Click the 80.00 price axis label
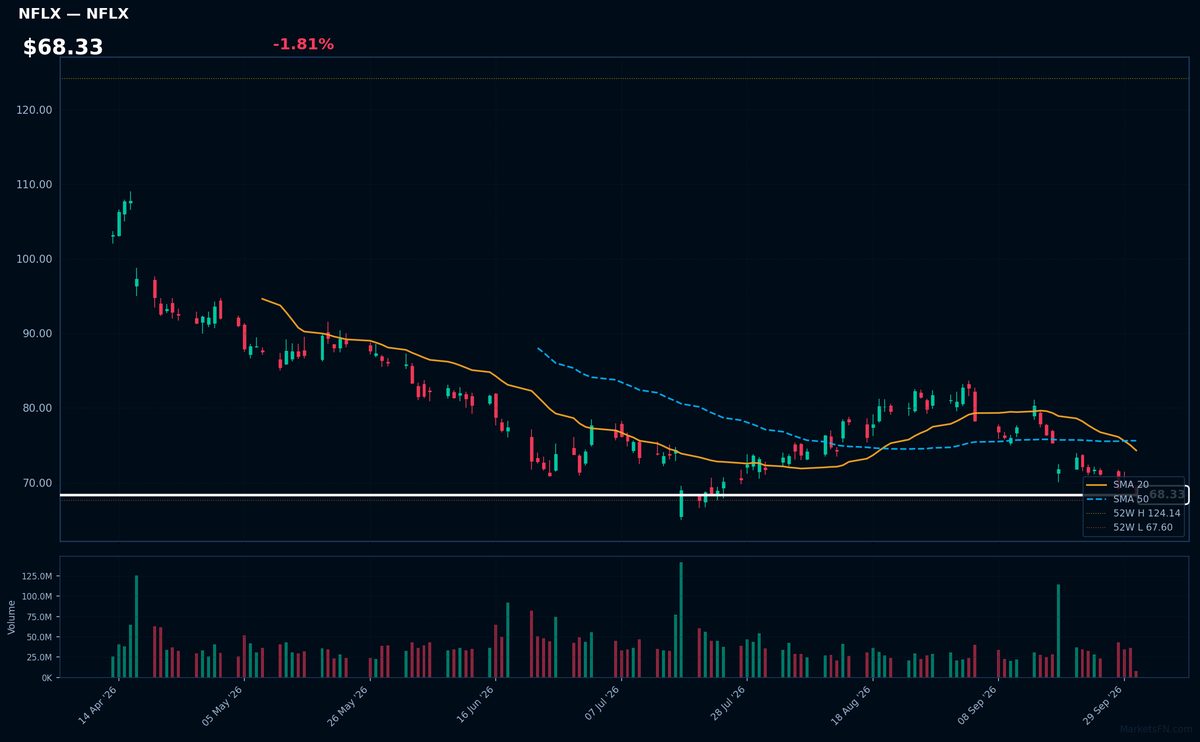This screenshot has height=742, width=1200. click(x=37, y=408)
